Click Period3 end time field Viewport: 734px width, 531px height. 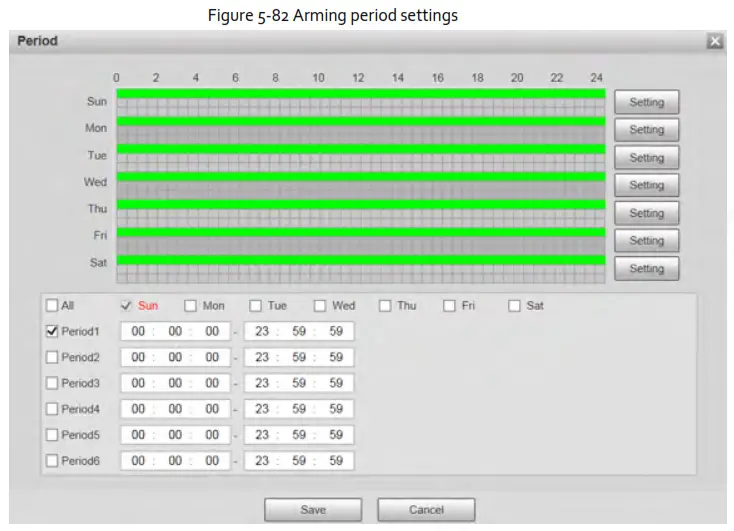pyautogui.click(x=299, y=383)
